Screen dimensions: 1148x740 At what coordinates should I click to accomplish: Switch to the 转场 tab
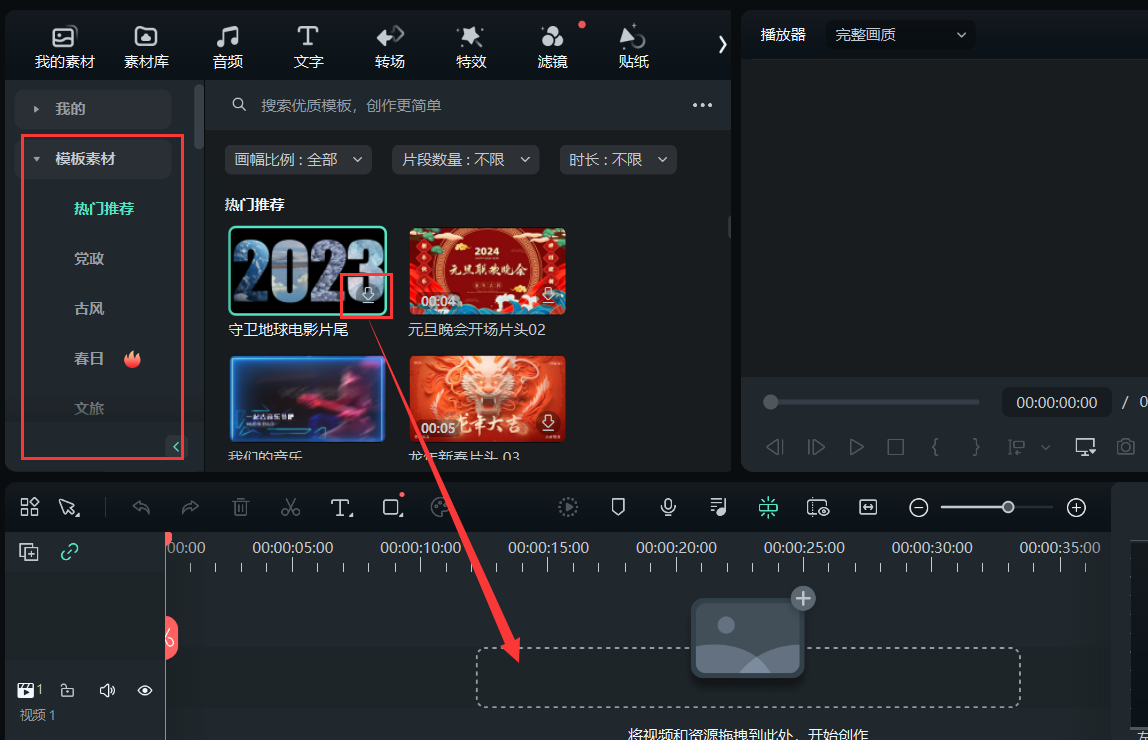(x=390, y=47)
